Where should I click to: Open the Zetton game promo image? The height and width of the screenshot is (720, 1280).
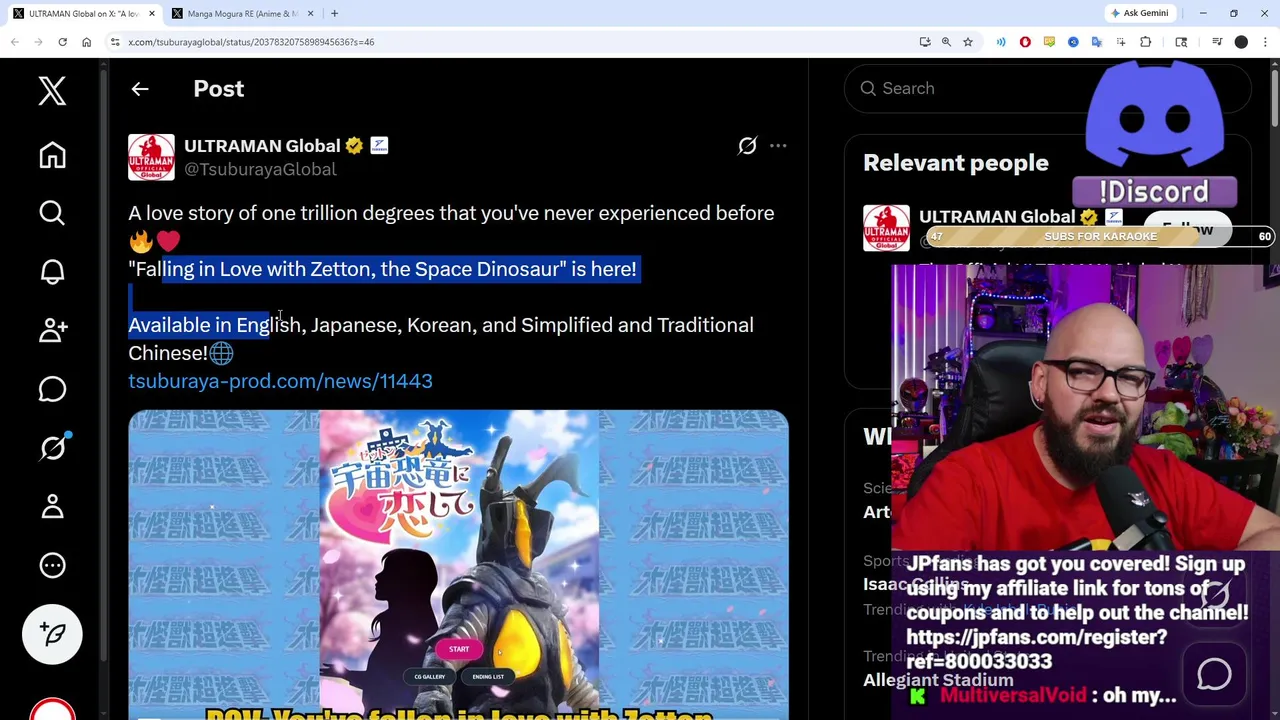[458, 565]
